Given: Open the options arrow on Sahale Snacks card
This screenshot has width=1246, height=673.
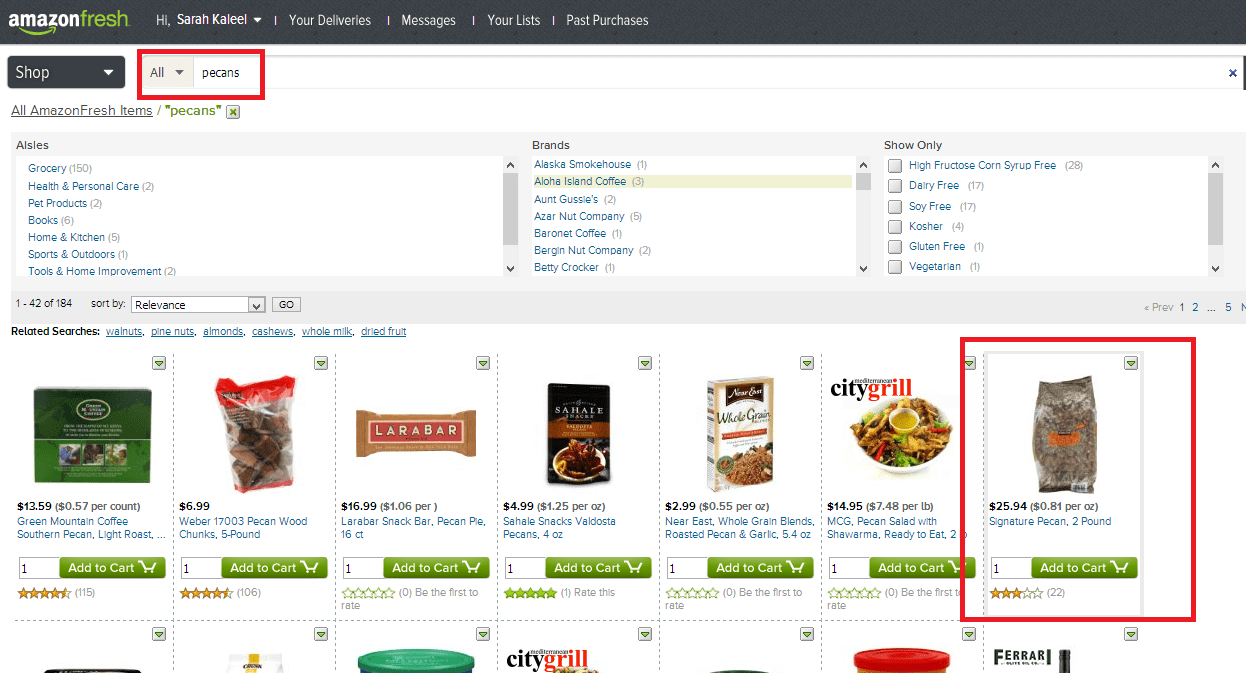Looking at the screenshot, I should 645,363.
